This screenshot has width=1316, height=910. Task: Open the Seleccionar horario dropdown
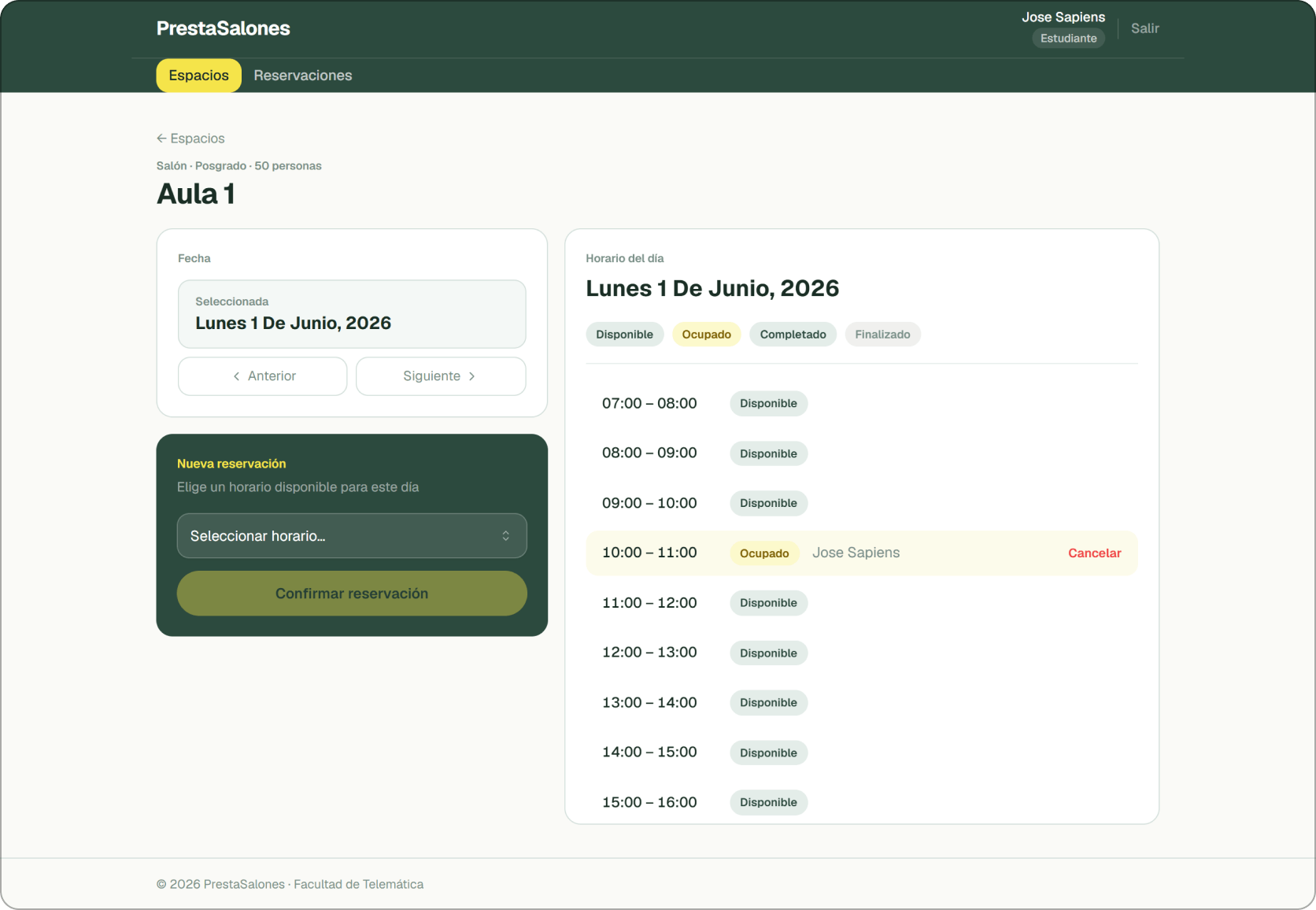pyautogui.click(x=352, y=536)
